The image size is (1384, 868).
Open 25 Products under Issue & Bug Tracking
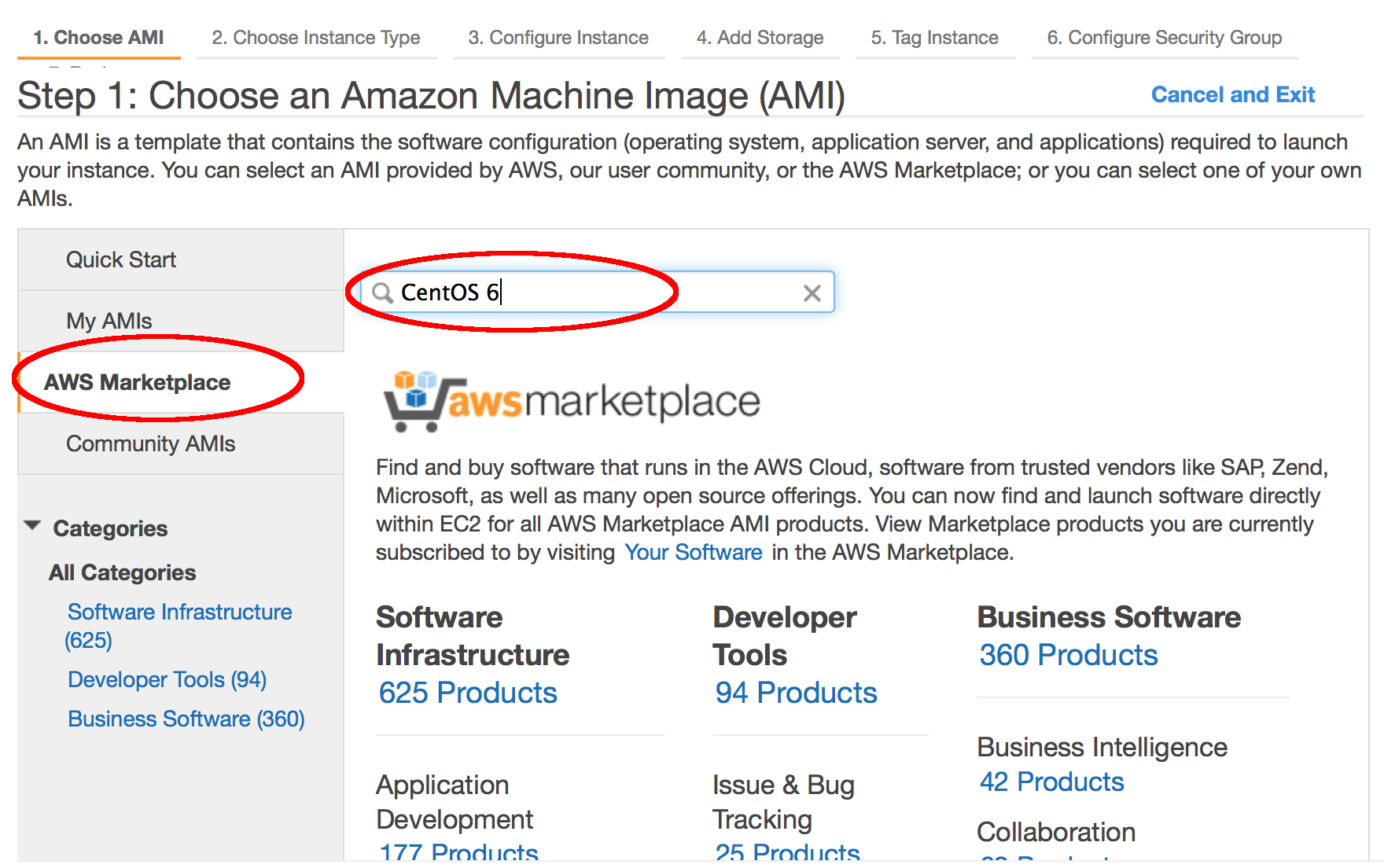[787, 852]
